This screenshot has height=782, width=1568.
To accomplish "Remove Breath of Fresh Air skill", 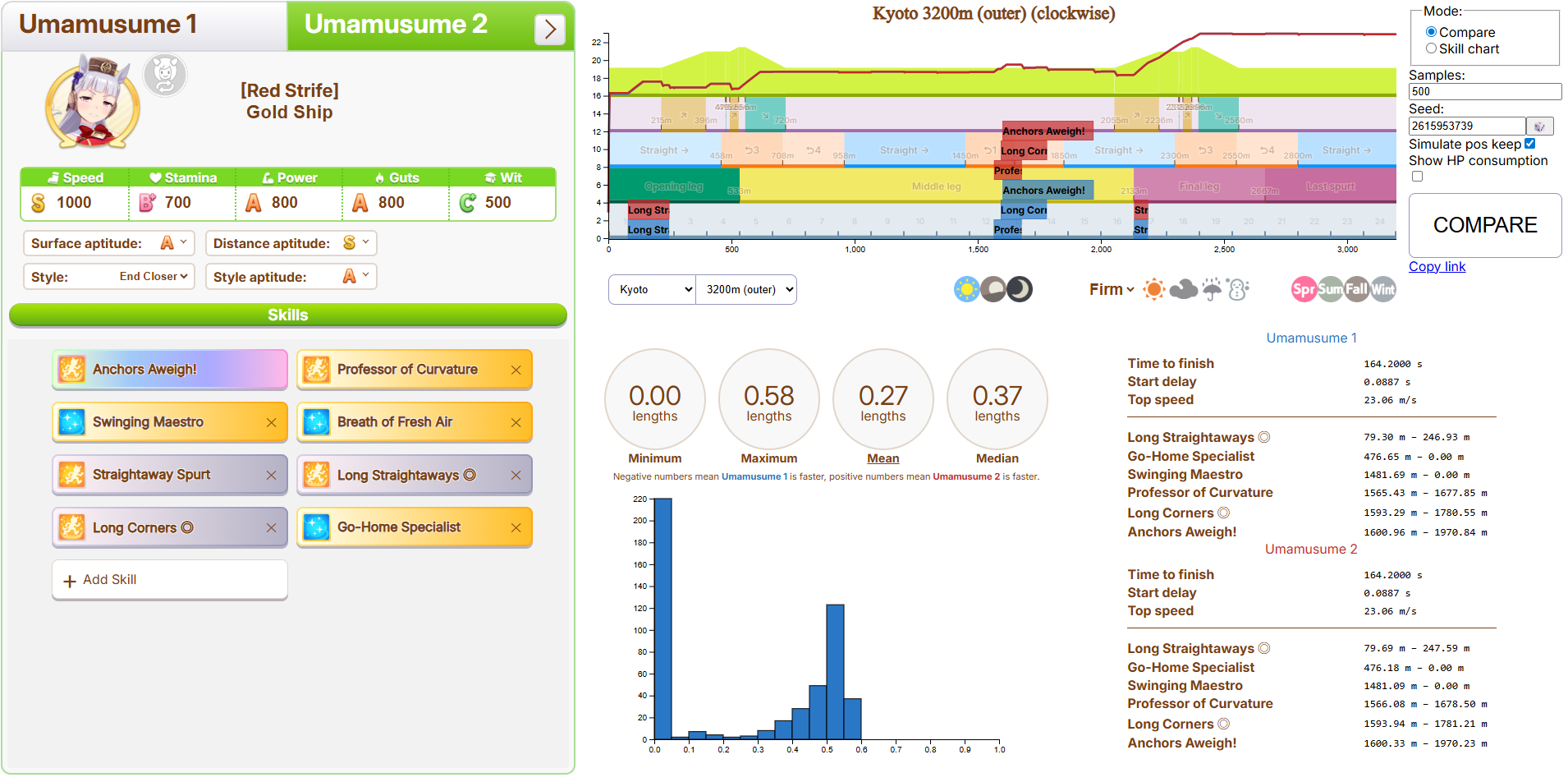I will 516,423.
